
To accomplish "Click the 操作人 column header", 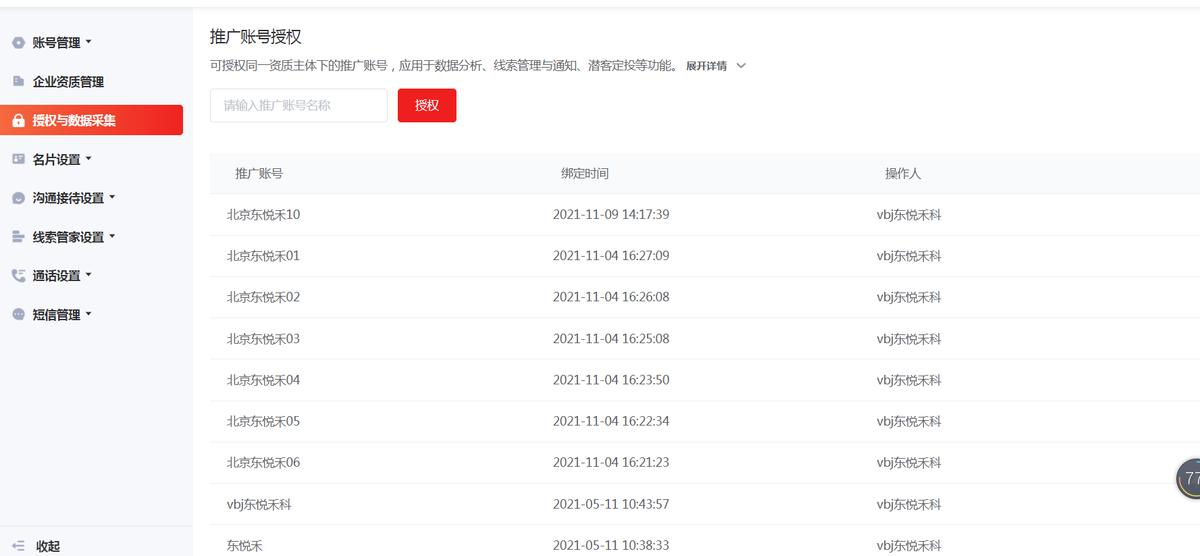I will click(x=903, y=173).
